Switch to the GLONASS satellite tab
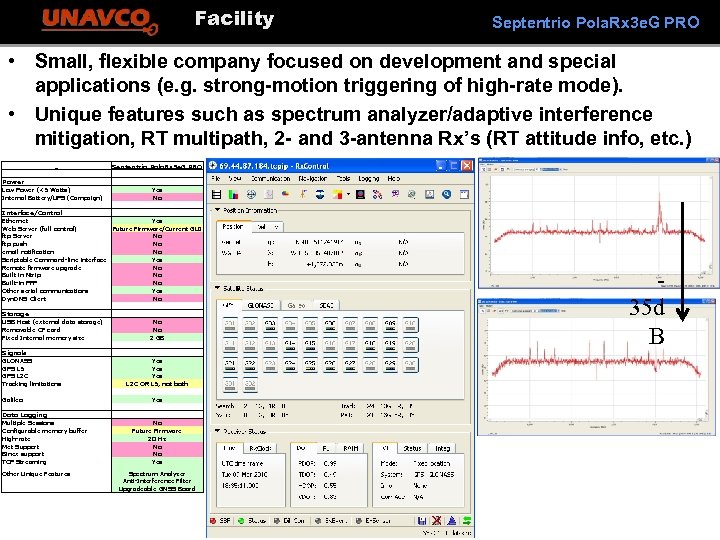This screenshot has width=720, height=540. (x=260, y=305)
